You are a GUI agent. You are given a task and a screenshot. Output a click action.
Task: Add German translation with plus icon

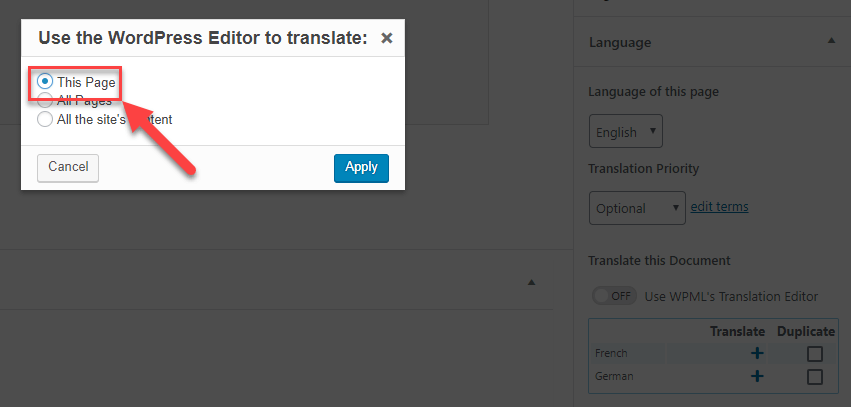coord(757,376)
